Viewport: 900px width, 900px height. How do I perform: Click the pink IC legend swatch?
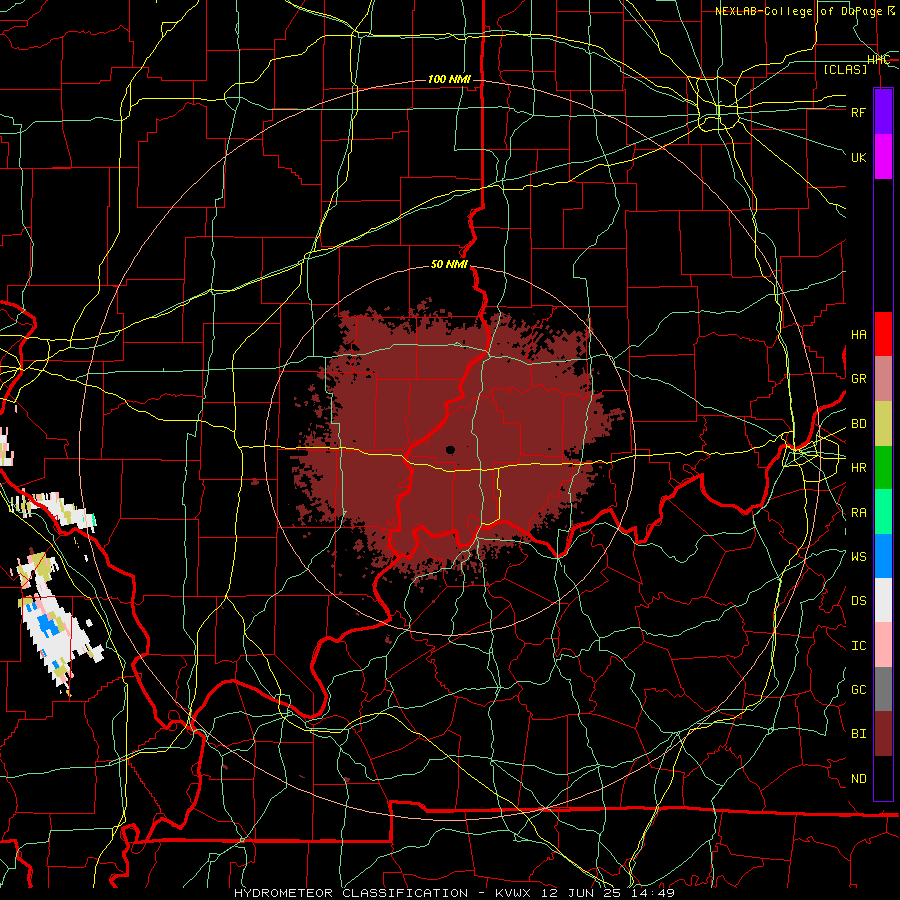883,645
